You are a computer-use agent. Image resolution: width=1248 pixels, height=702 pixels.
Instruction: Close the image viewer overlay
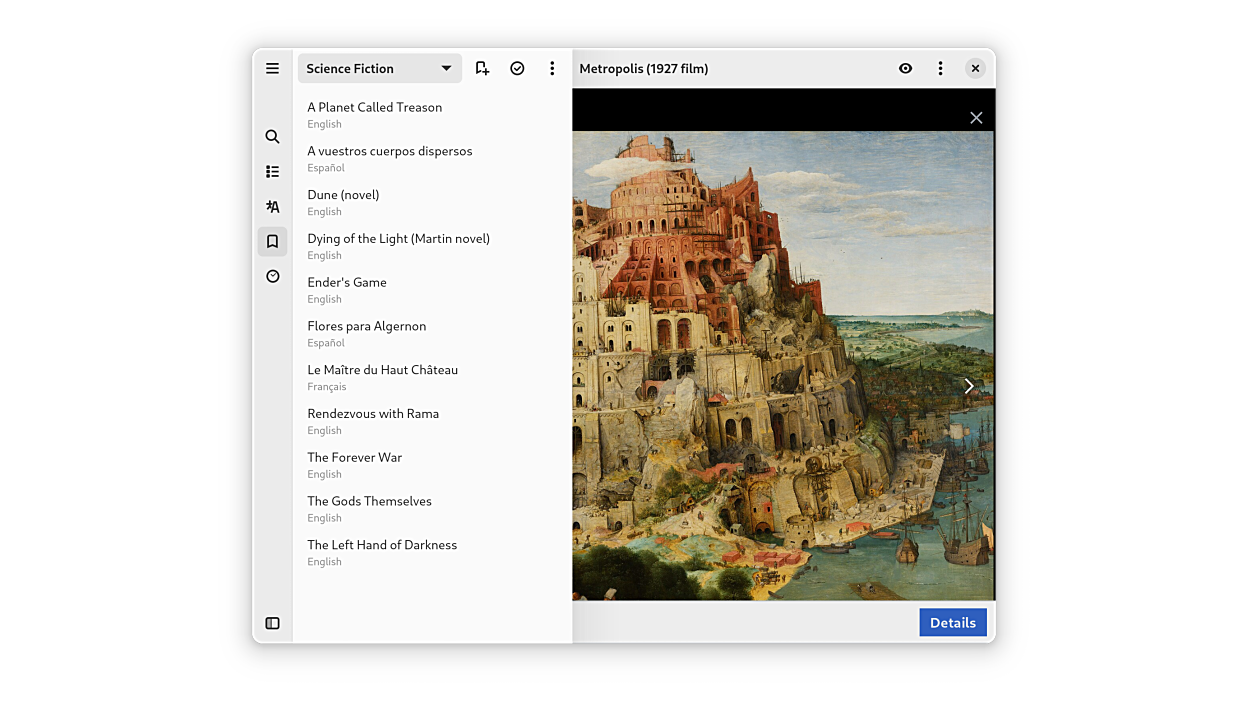point(976,118)
